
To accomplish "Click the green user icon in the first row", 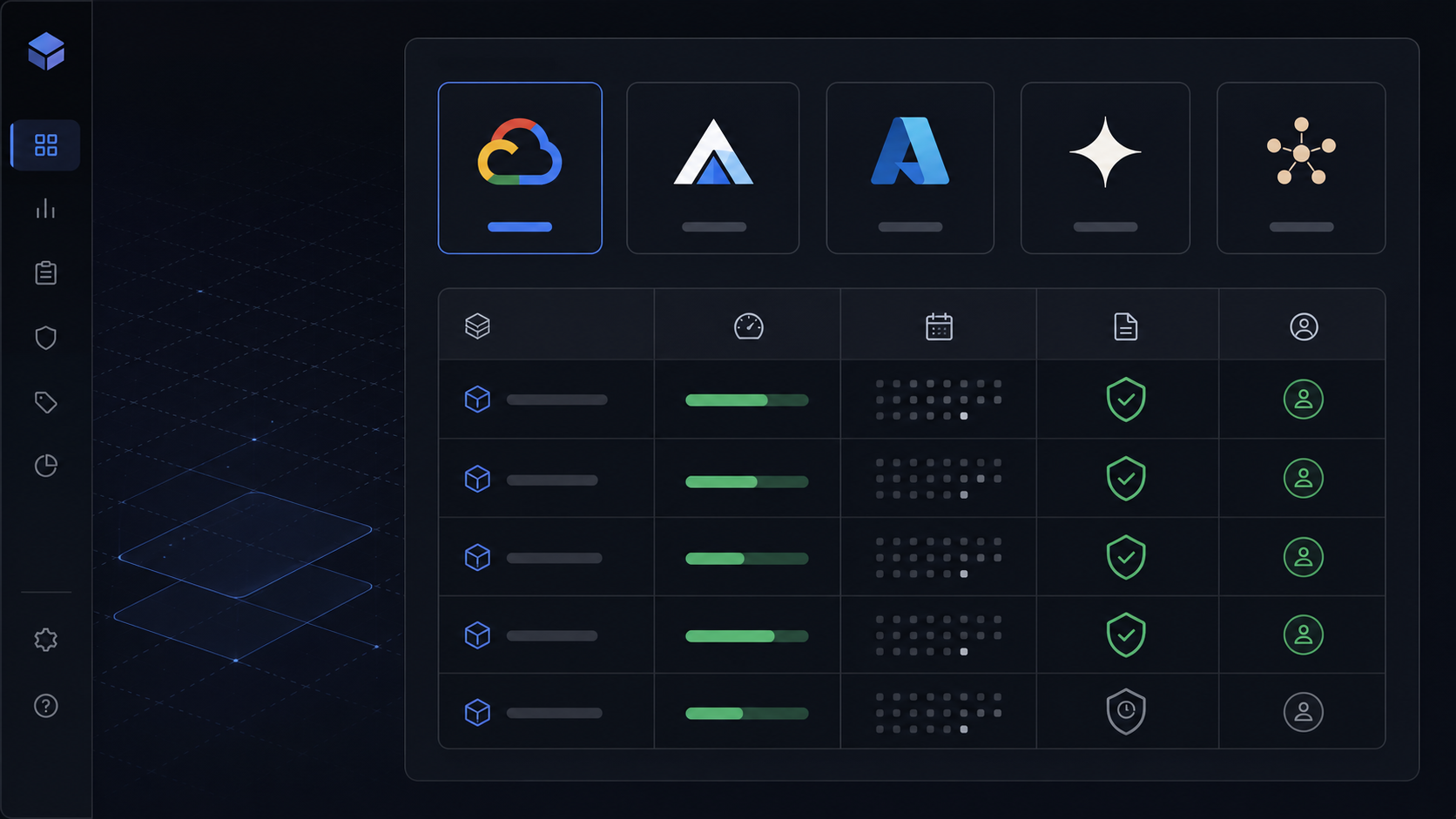I will (x=1304, y=399).
